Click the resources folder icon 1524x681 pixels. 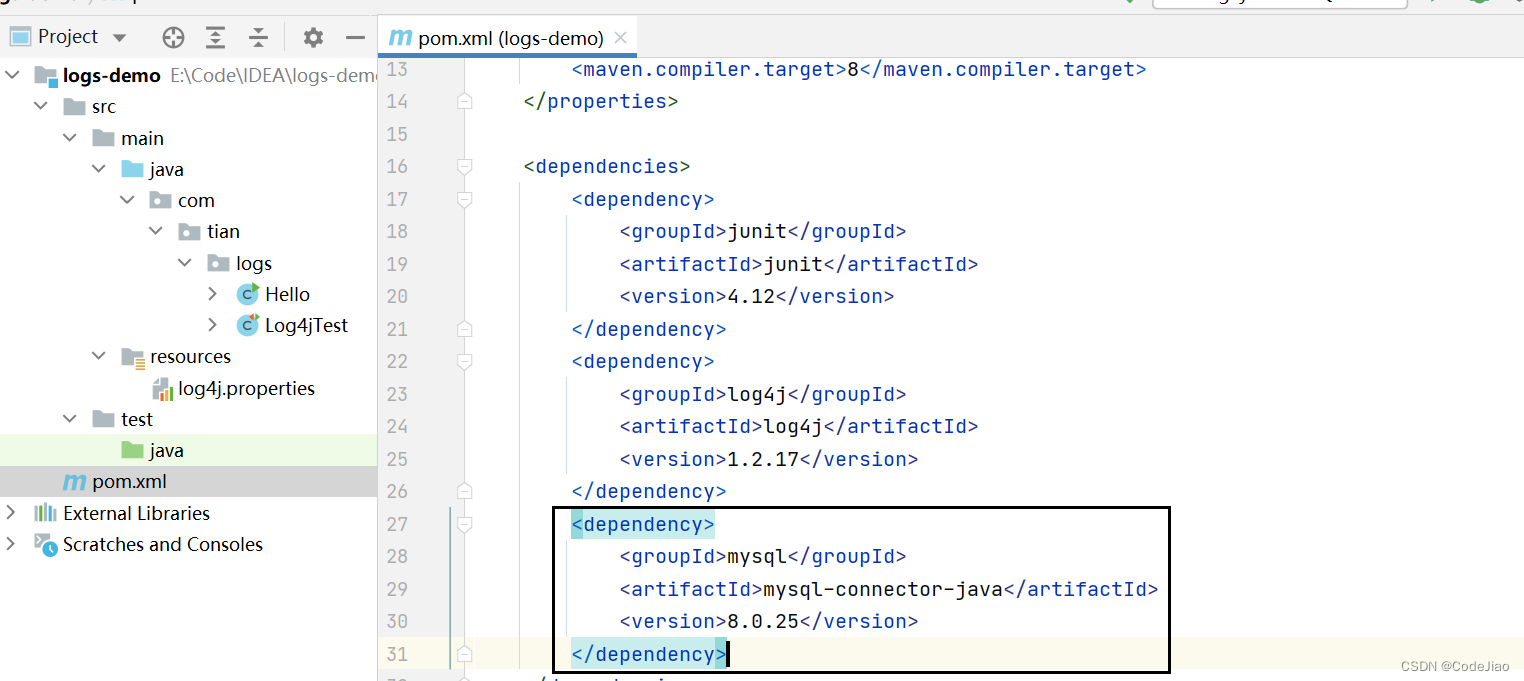[132, 357]
